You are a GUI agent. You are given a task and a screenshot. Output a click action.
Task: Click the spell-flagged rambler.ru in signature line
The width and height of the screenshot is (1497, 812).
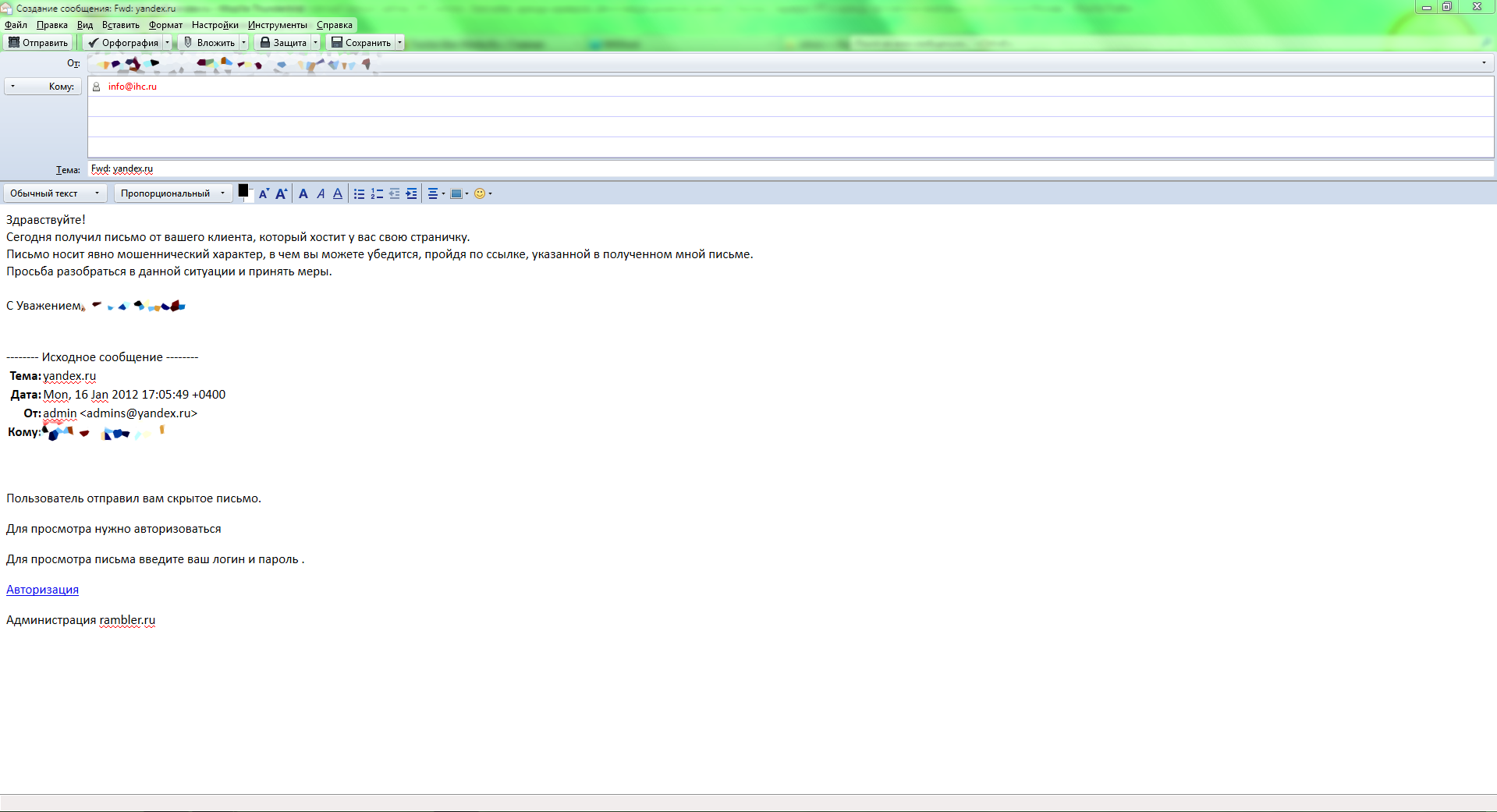(x=127, y=620)
